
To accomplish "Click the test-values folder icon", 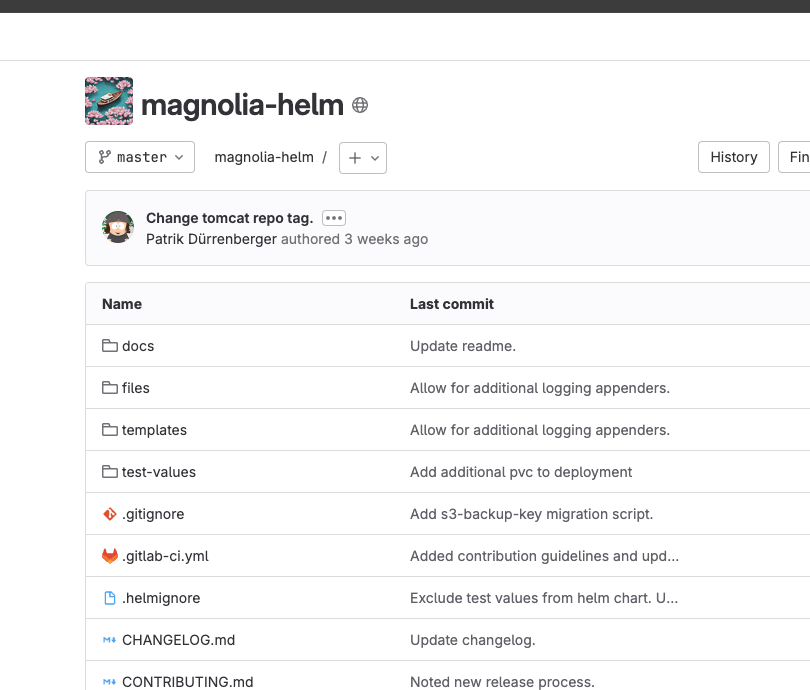I will tap(110, 472).
